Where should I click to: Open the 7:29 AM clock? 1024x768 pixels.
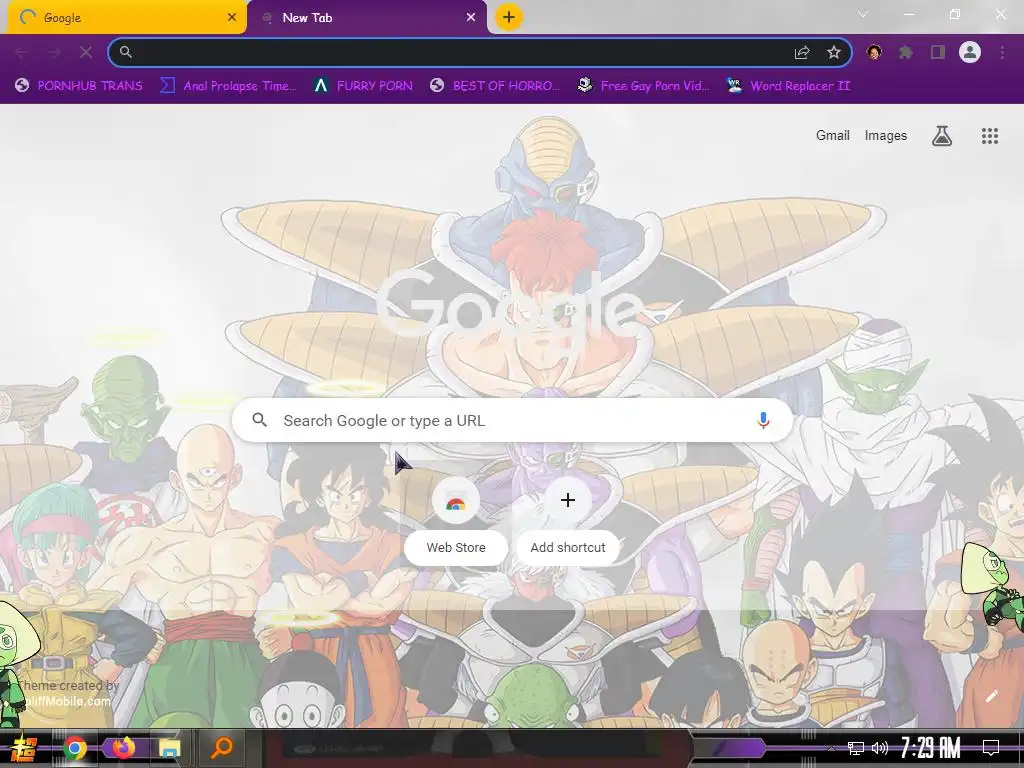tap(931, 748)
